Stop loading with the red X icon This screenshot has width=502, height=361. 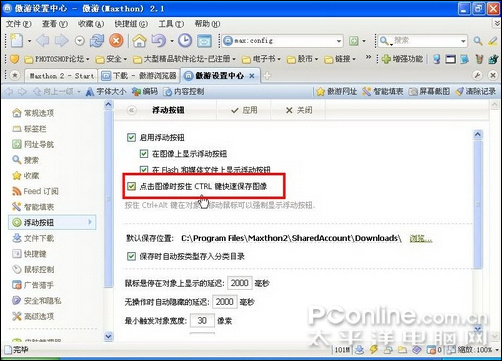click(x=116, y=41)
